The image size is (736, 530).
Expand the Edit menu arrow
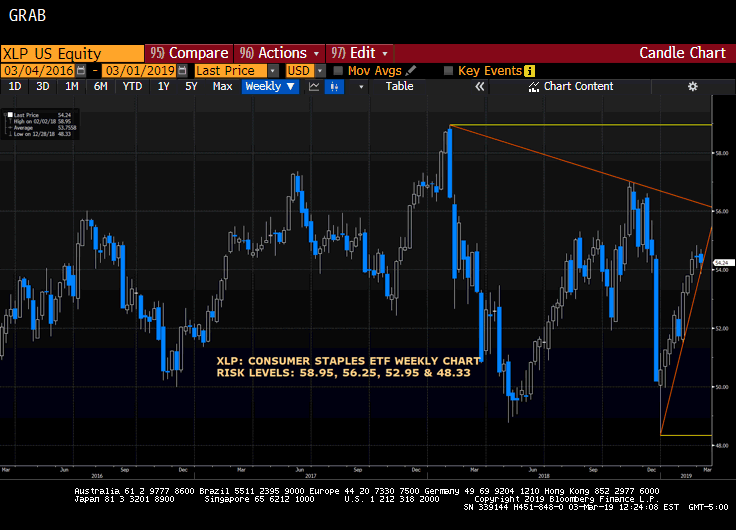pyautogui.click(x=385, y=54)
